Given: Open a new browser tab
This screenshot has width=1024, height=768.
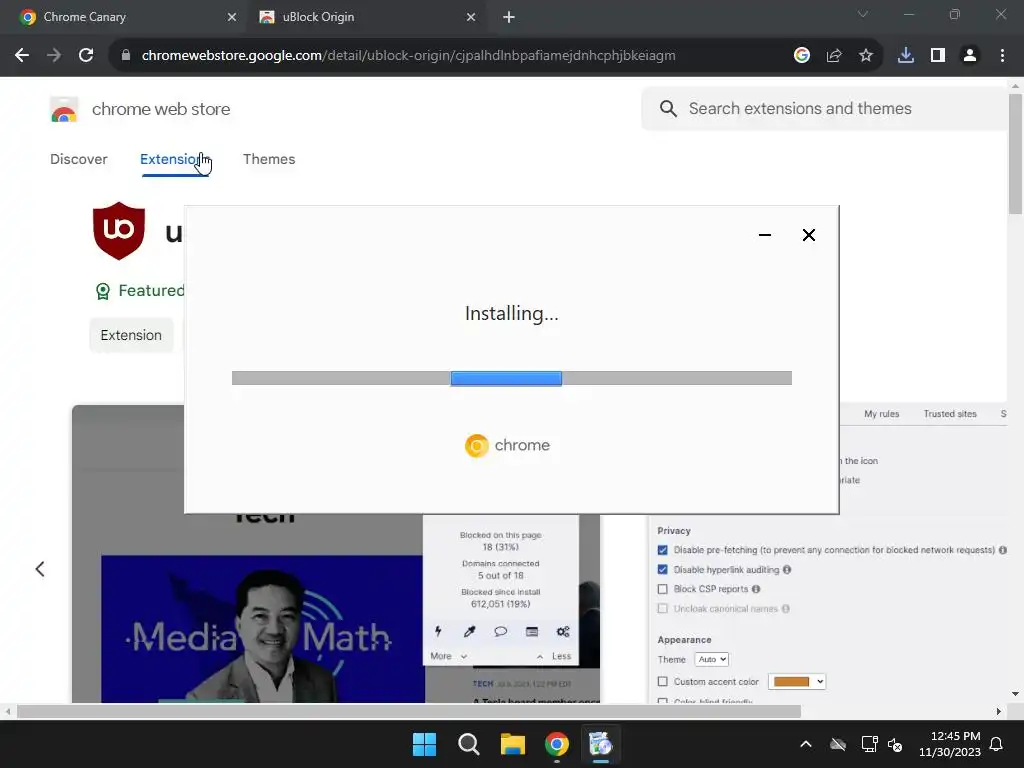Looking at the screenshot, I should click(509, 17).
